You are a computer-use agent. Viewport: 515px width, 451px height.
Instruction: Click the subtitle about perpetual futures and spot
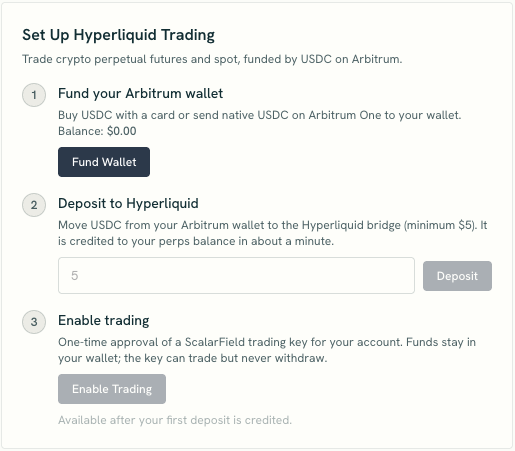click(x=212, y=60)
